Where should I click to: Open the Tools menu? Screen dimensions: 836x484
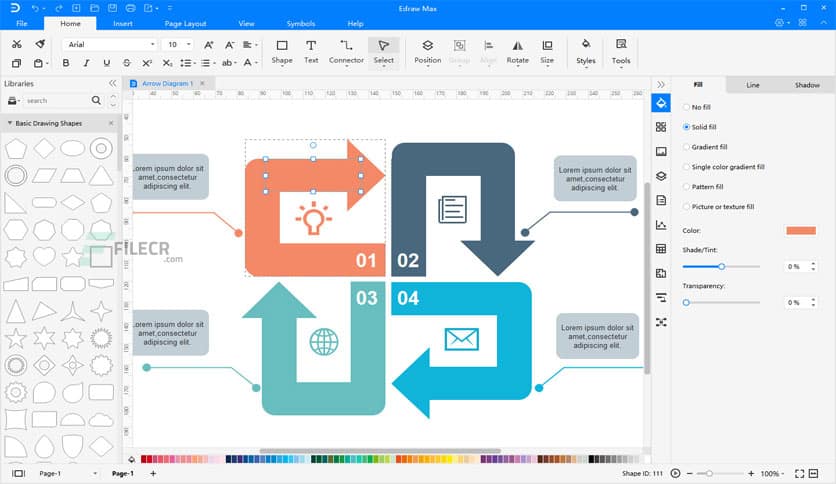[x=621, y=53]
